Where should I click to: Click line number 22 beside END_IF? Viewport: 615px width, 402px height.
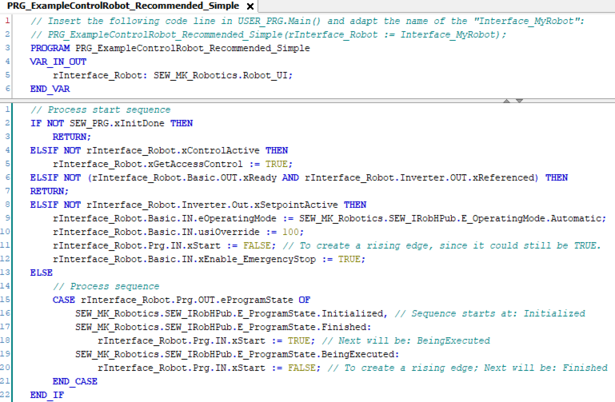pos(9,395)
